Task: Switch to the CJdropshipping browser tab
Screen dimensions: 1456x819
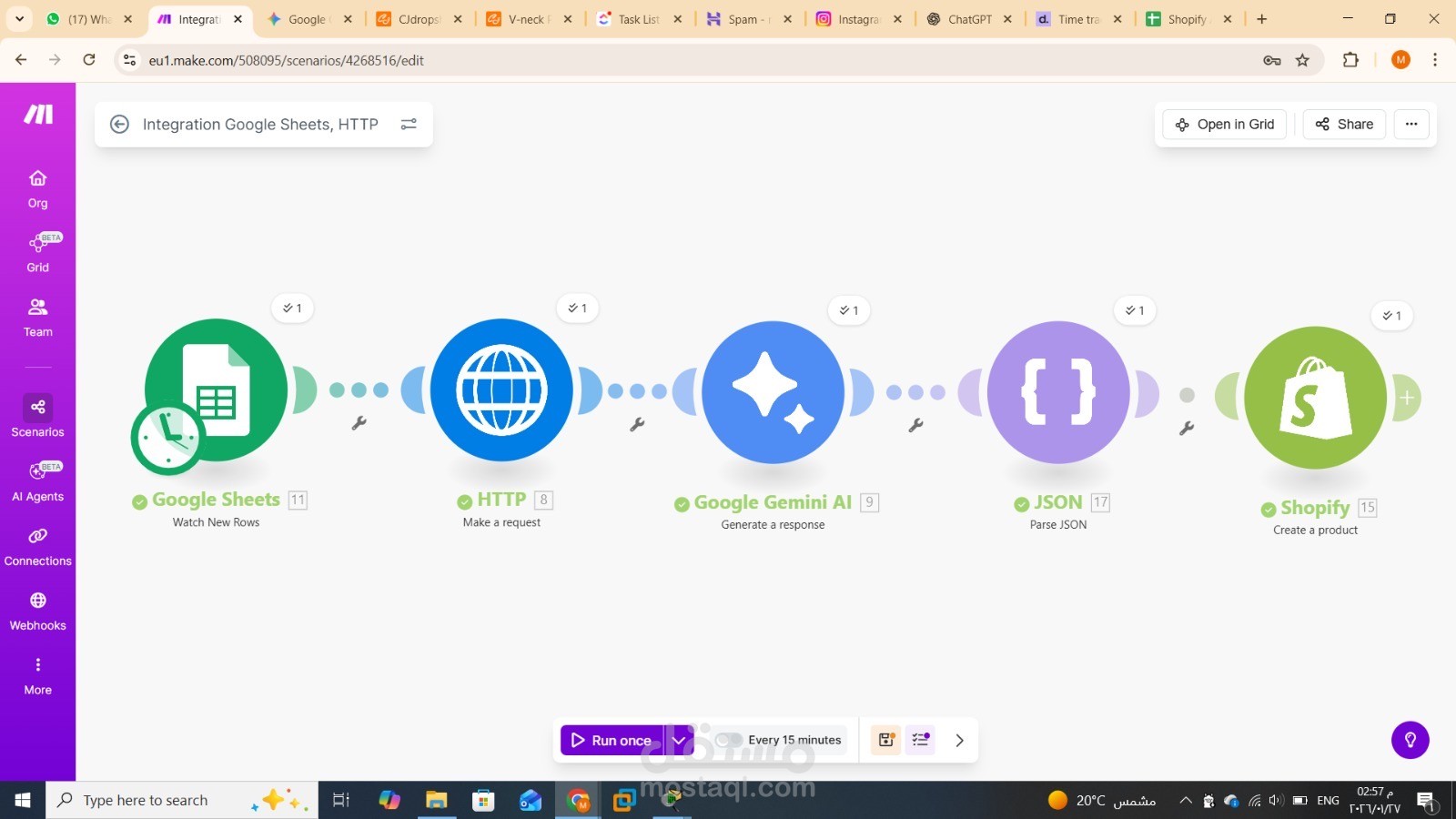Action: point(419,19)
